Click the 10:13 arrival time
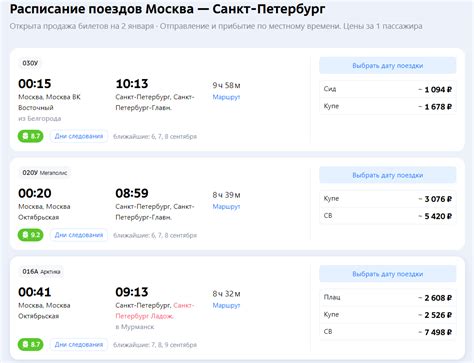Image resolution: width=474 pixels, height=363 pixels. 132,84
